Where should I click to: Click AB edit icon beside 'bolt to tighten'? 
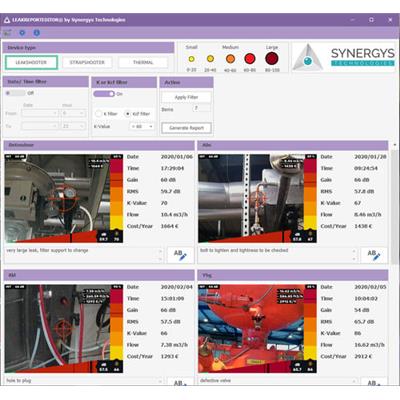pos(374,255)
